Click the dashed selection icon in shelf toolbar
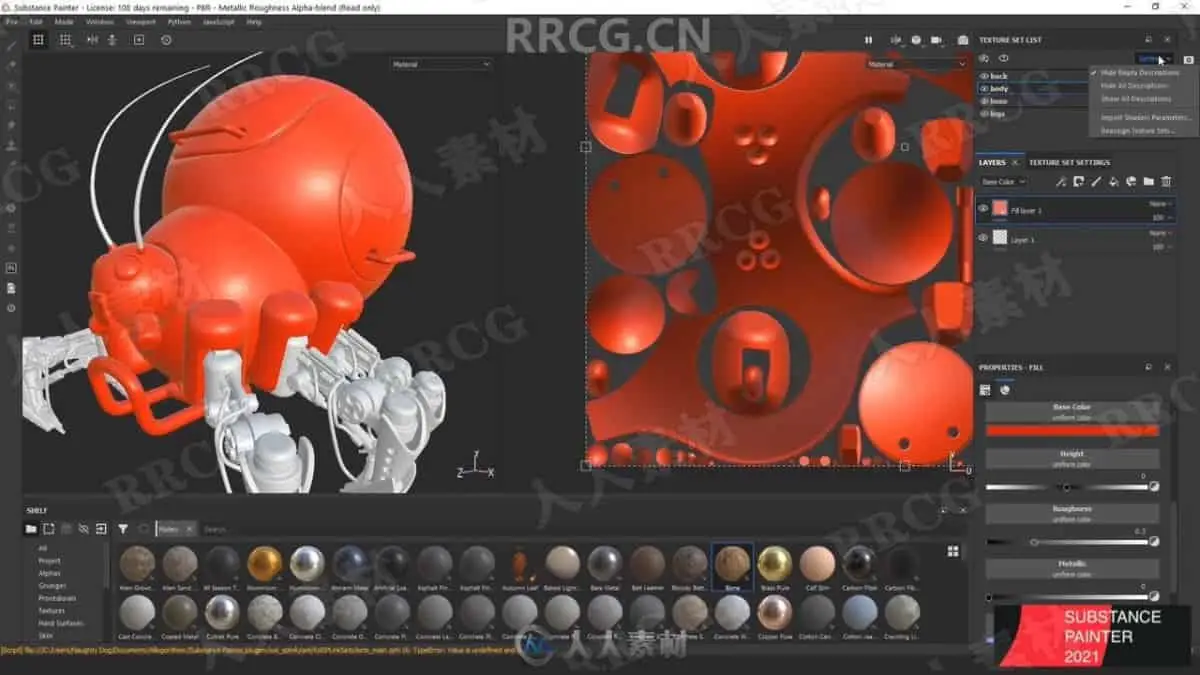The image size is (1200, 675). (48, 529)
